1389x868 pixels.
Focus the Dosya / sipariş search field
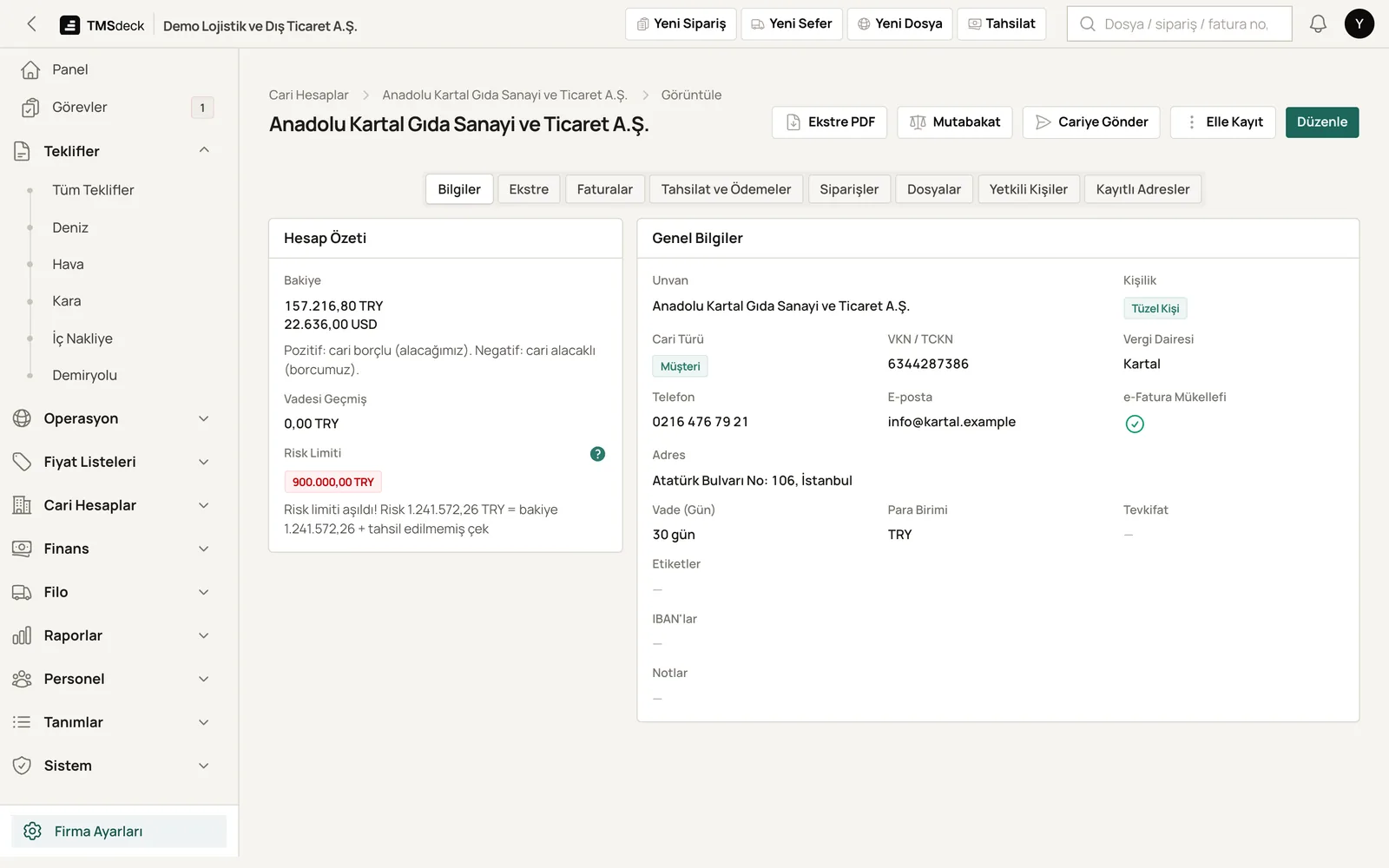pos(1179,24)
